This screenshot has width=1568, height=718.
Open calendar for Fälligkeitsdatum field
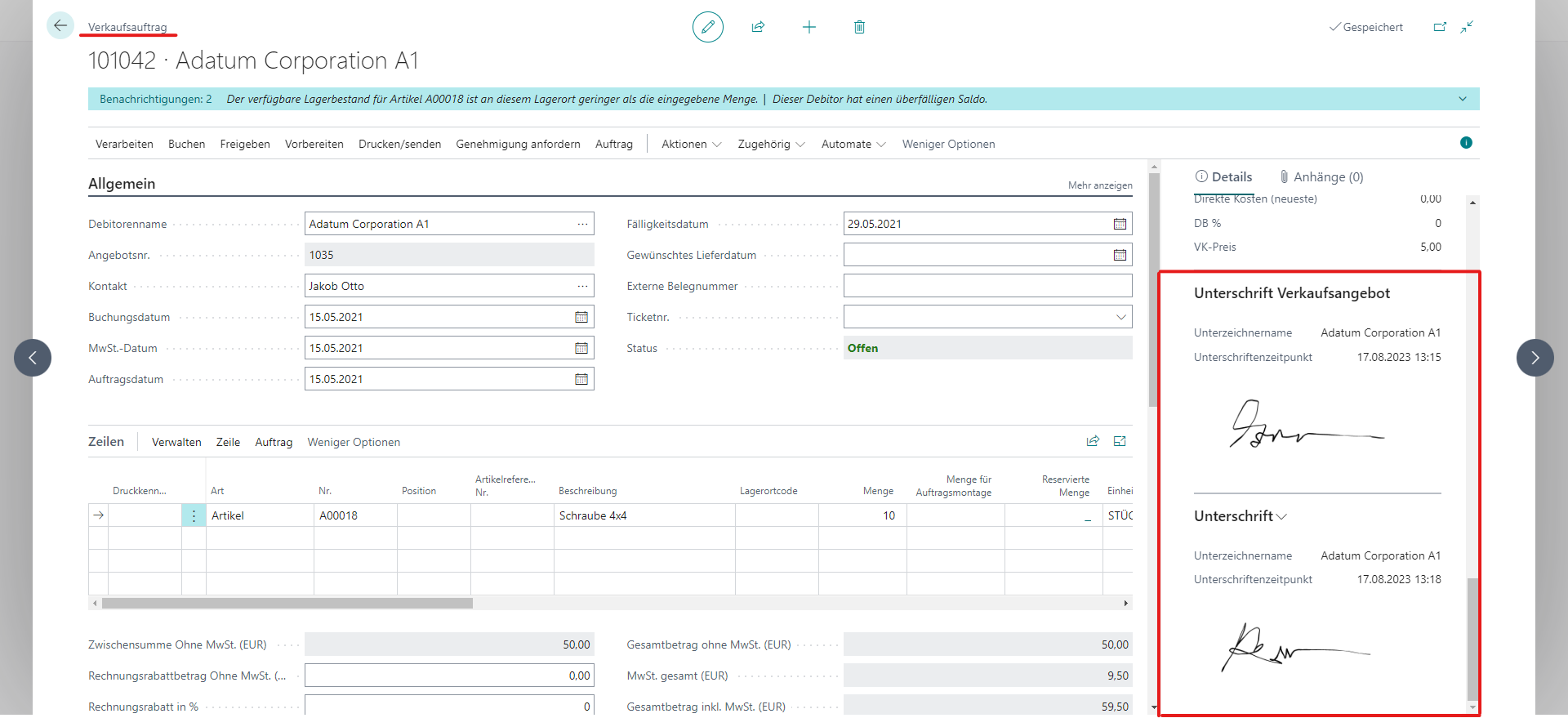coord(1120,224)
